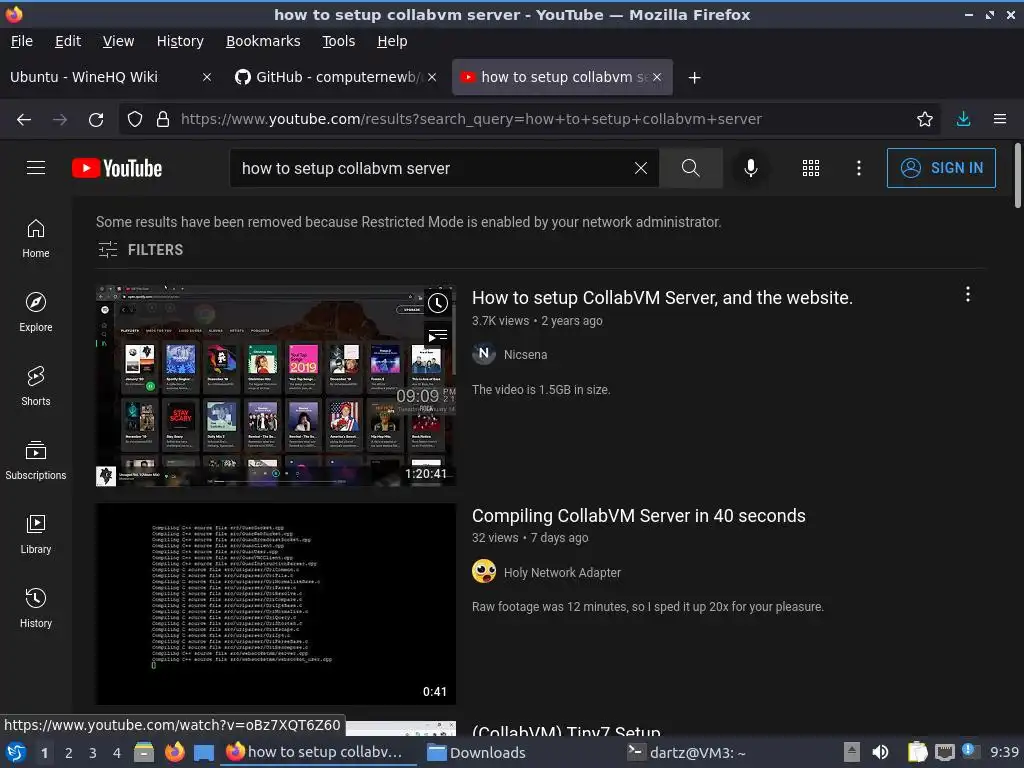Open the View menu
1024x768 pixels.
[118, 41]
